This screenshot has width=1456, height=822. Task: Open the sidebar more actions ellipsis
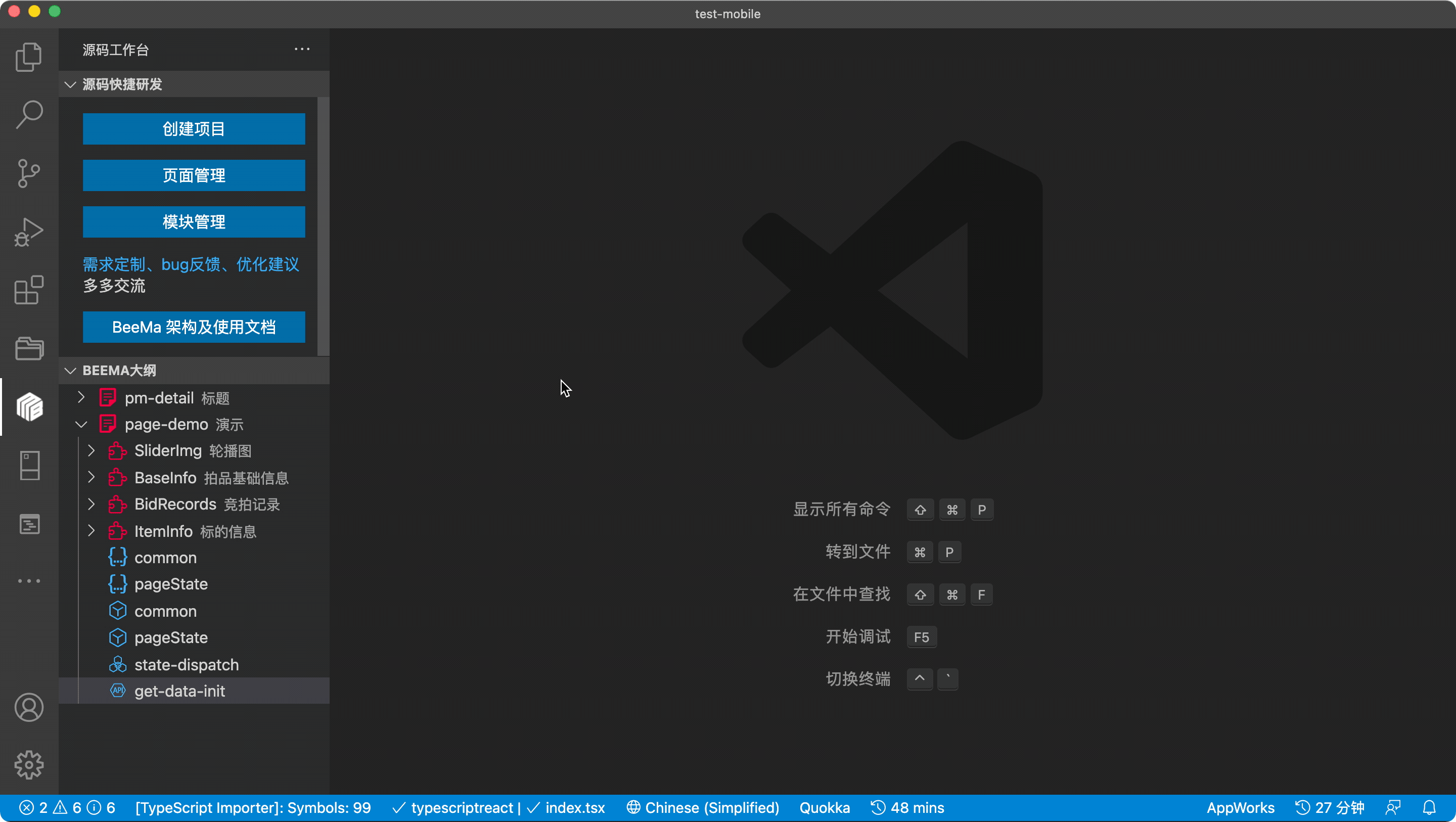tap(302, 49)
